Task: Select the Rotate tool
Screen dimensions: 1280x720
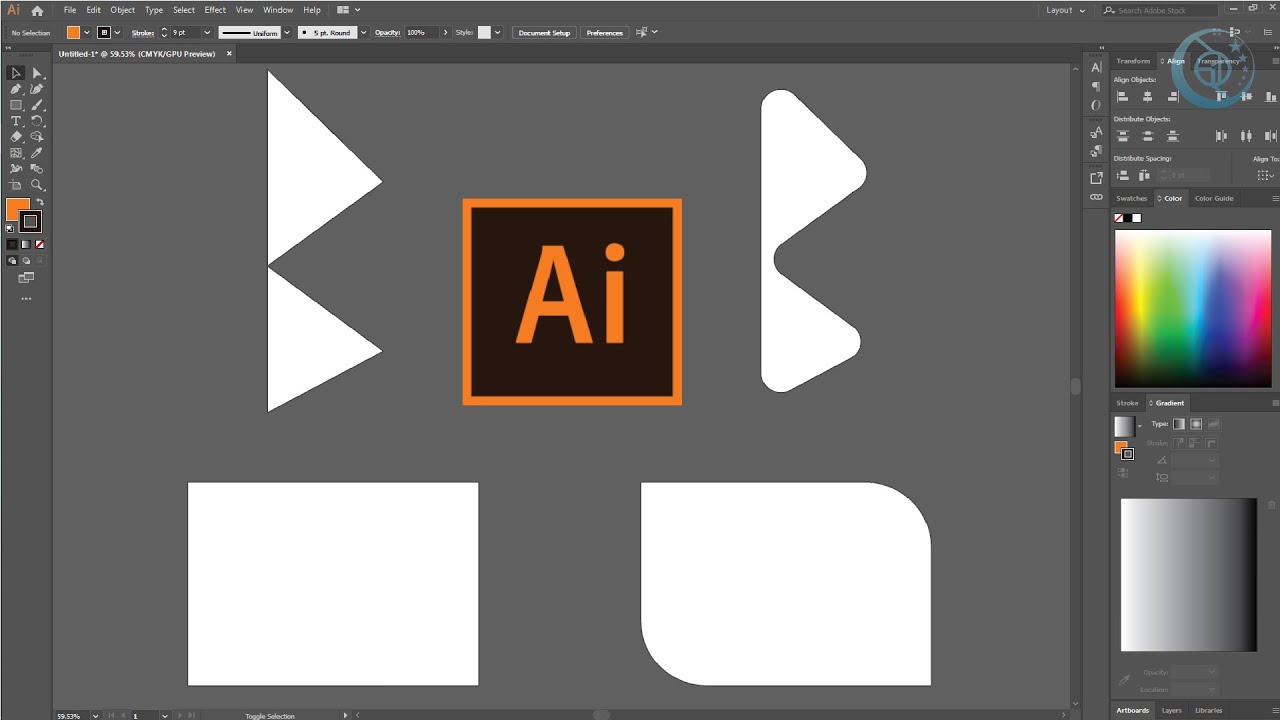Action: [x=37, y=121]
